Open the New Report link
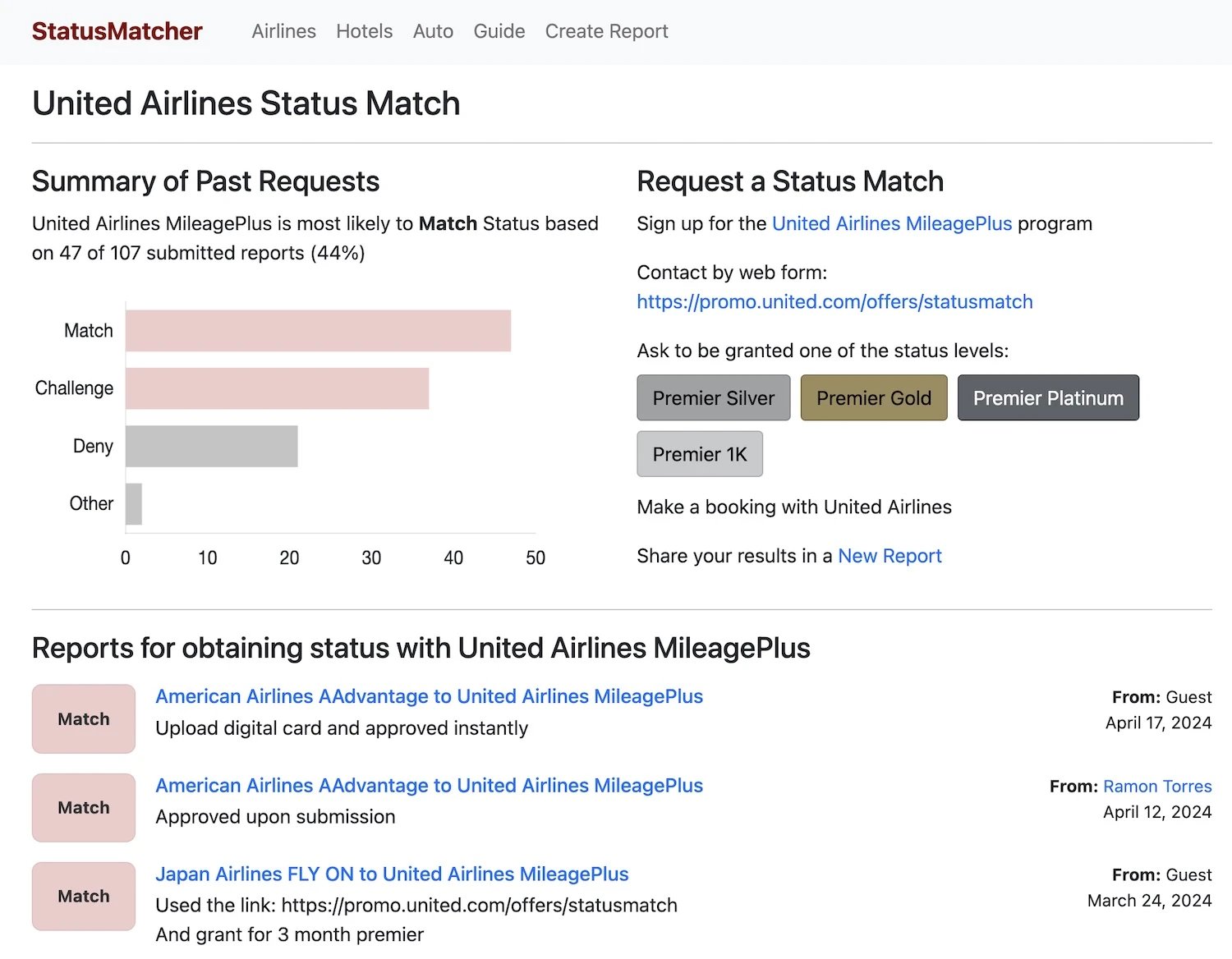The height and width of the screenshot is (959, 1232). pyautogui.click(x=890, y=556)
